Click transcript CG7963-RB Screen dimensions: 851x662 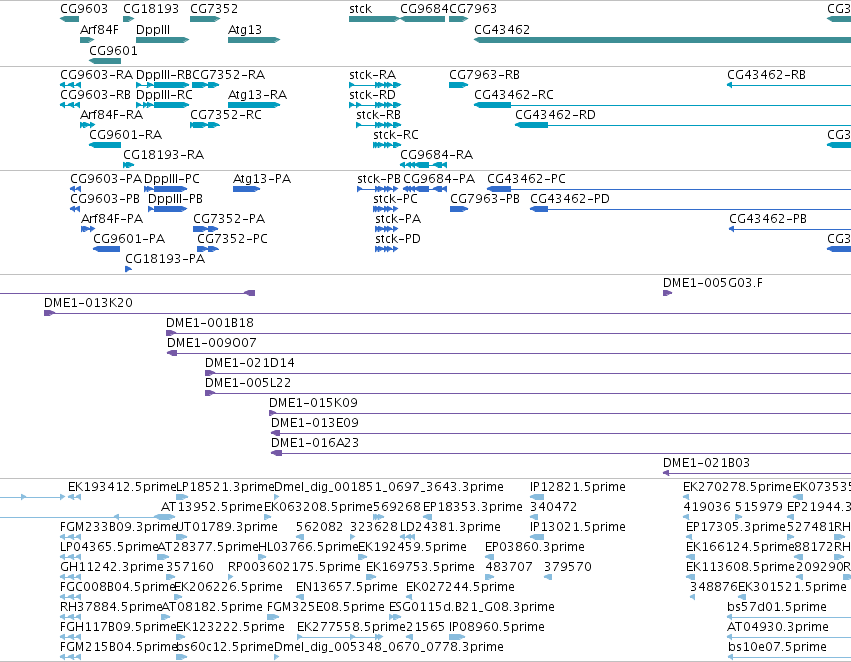click(x=458, y=85)
